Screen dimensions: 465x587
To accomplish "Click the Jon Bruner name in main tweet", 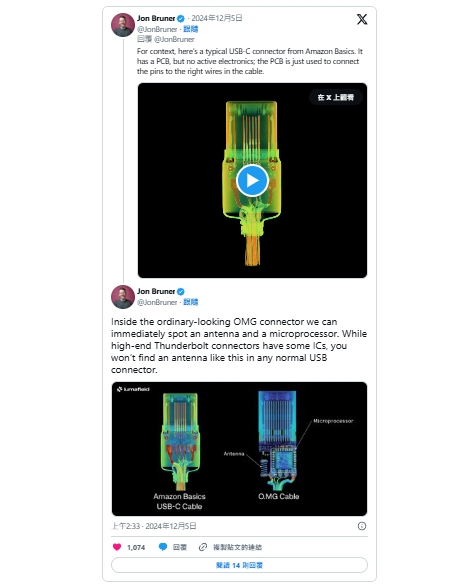I will click(x=156, y=291).
